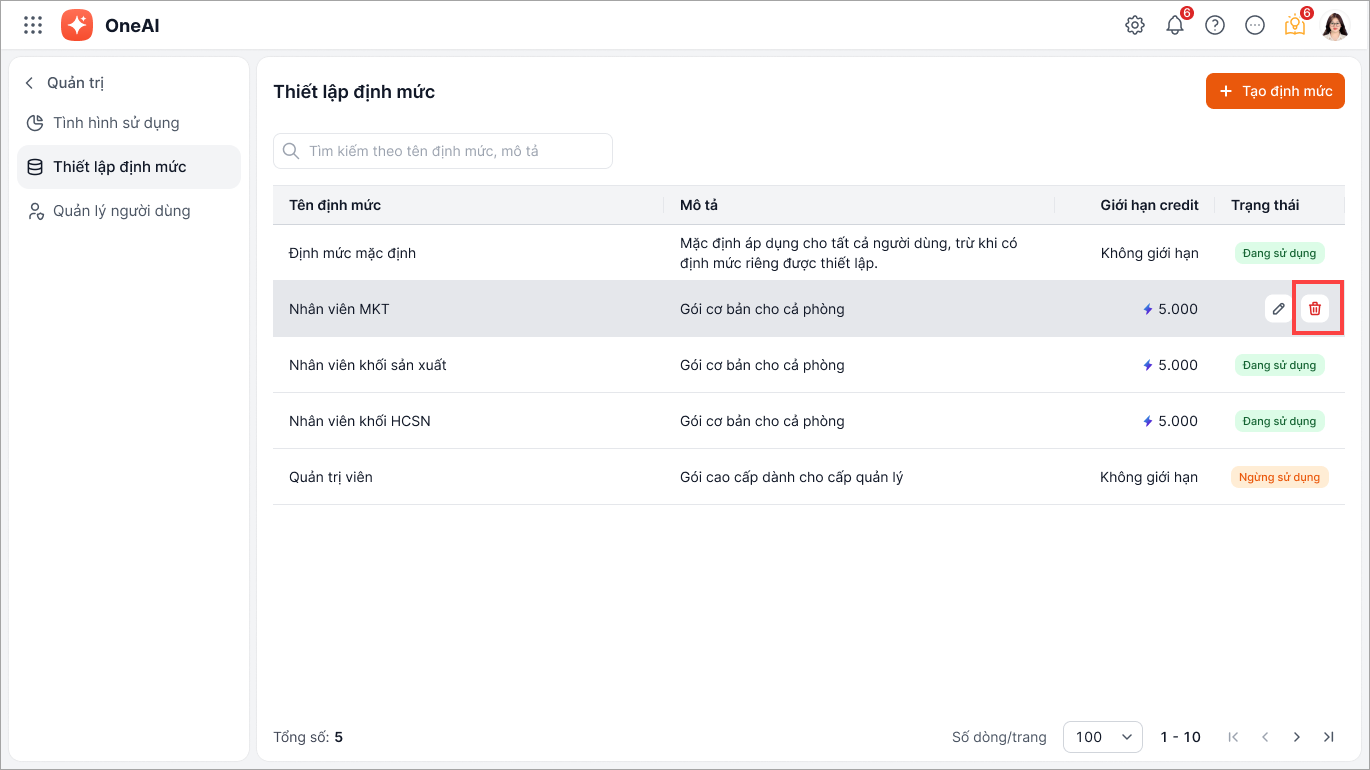The height and width of the screenshot is (770, 1370).
Task: Select the Quản trị viên row
Action: tap(331, 477)
